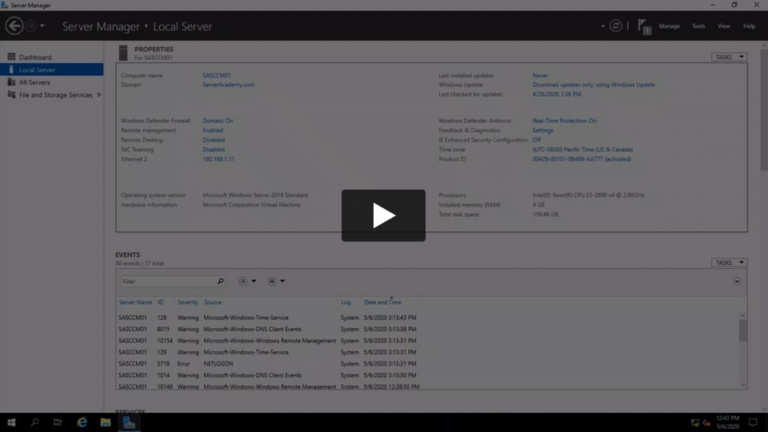Image resolution: width=768 pixels, height=432 pixels.
Task: Open Internet Explorer from the taskbar
Action: coord(82,422)
